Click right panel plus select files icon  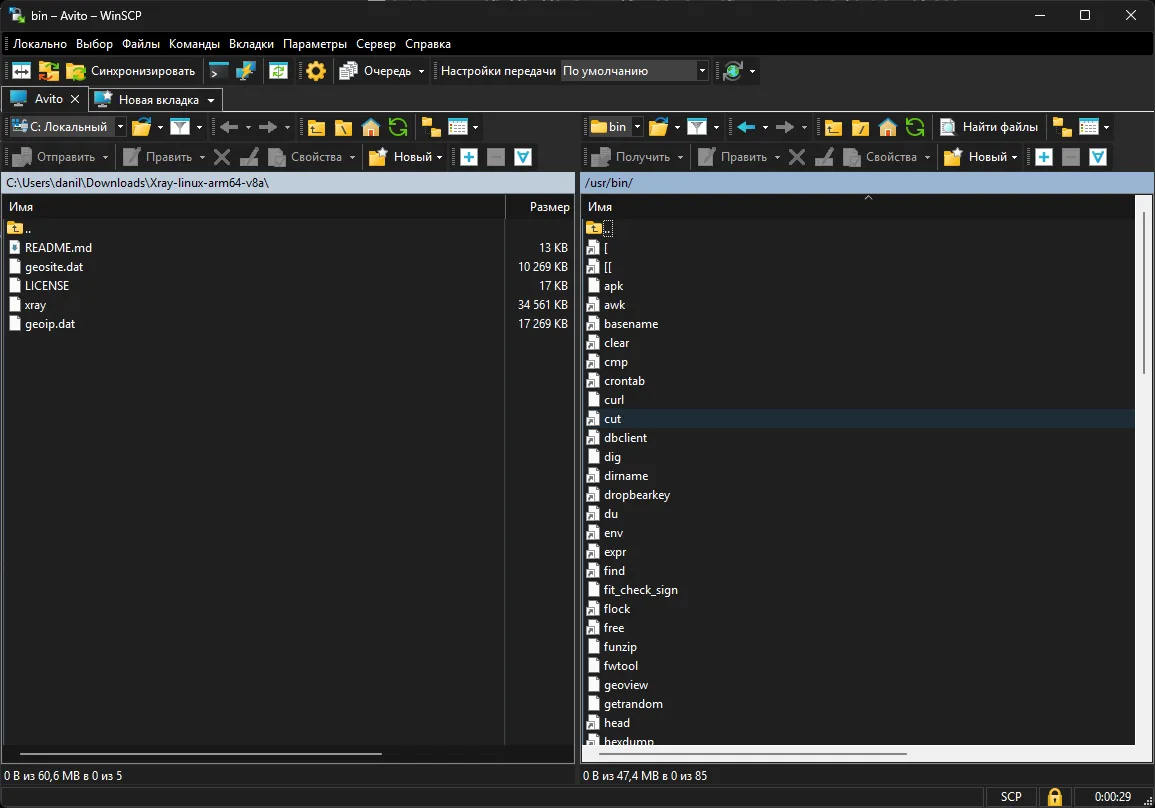click(x=1044, y=156)
